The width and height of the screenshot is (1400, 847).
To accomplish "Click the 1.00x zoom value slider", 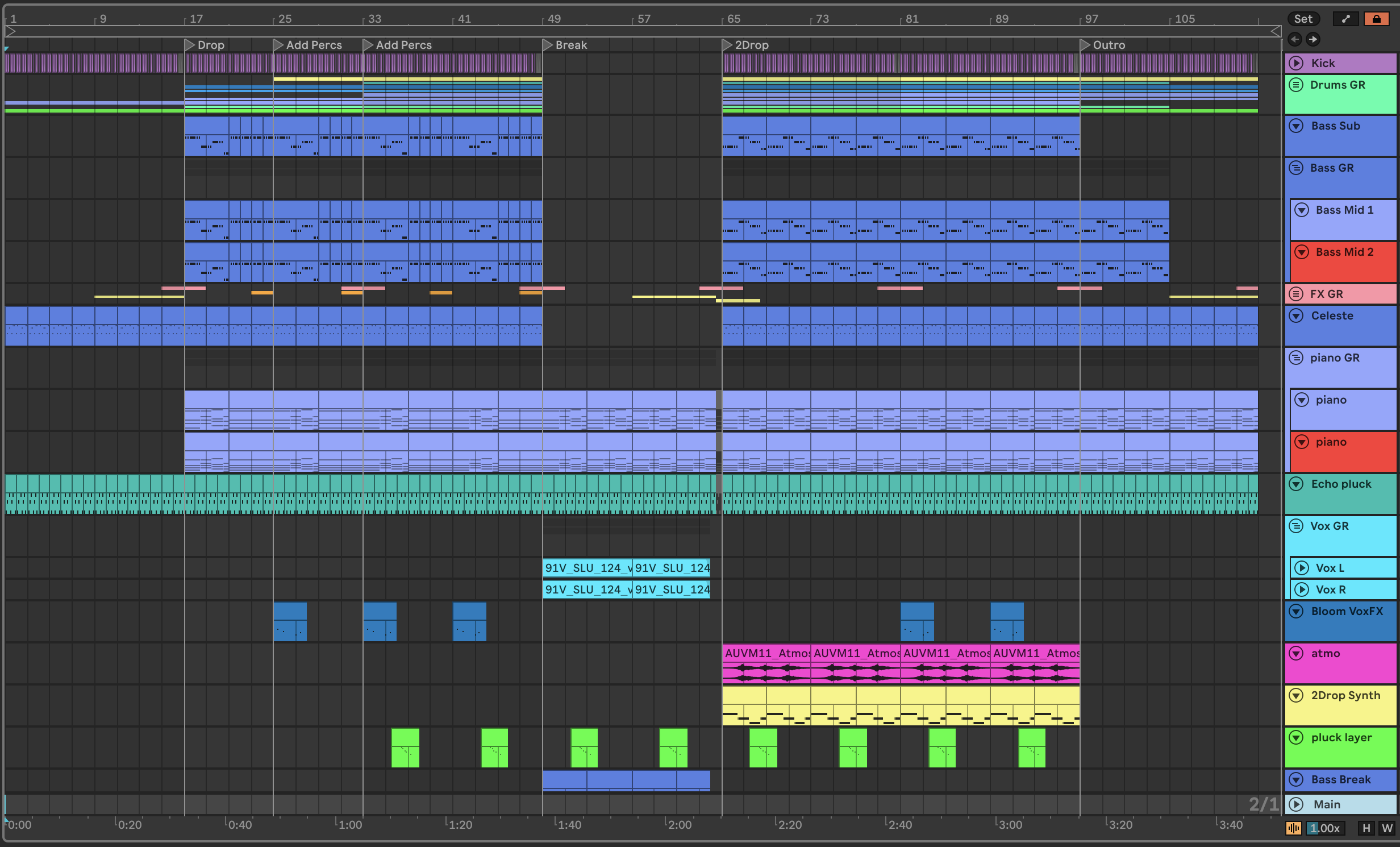I will 1324,828.
